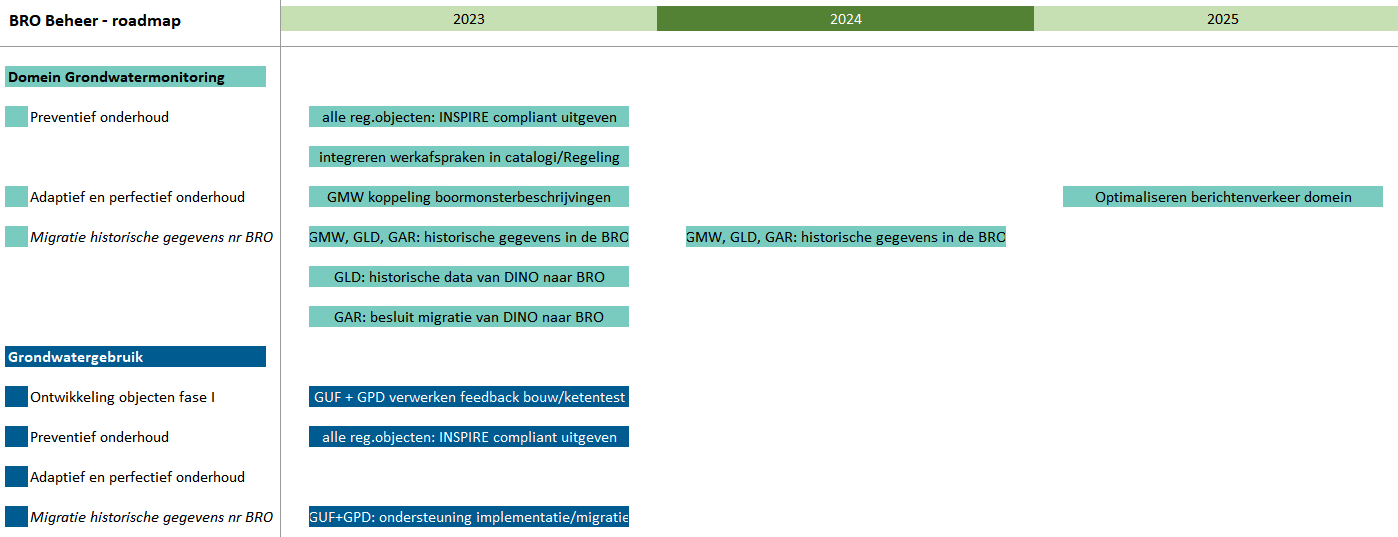Image resolution: width=1398 pixels, height=537 pixels.
Task: Select the 2025 year header
Action: click(1221, 18)
